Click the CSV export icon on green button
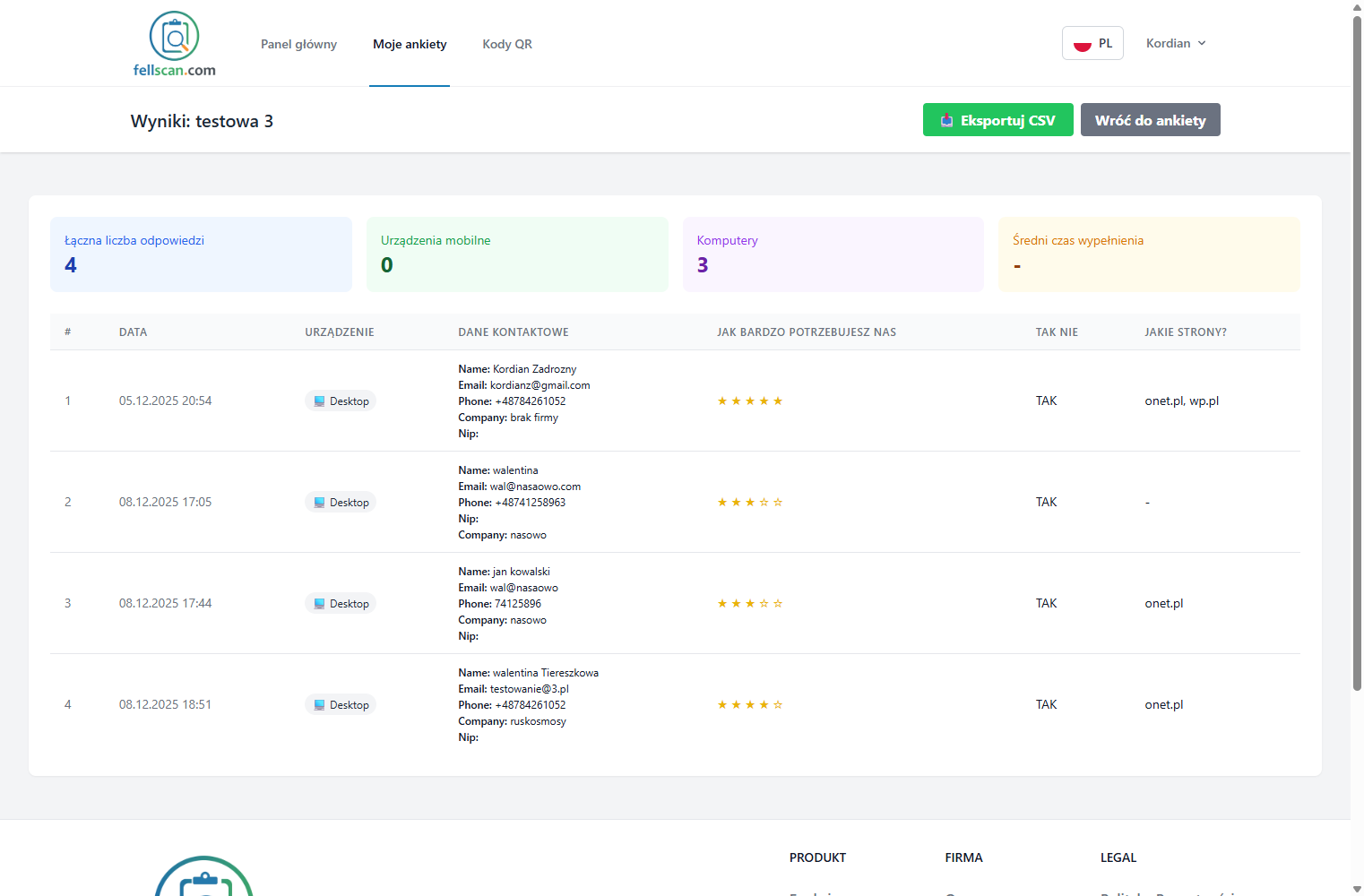 (x=946, y=120)
